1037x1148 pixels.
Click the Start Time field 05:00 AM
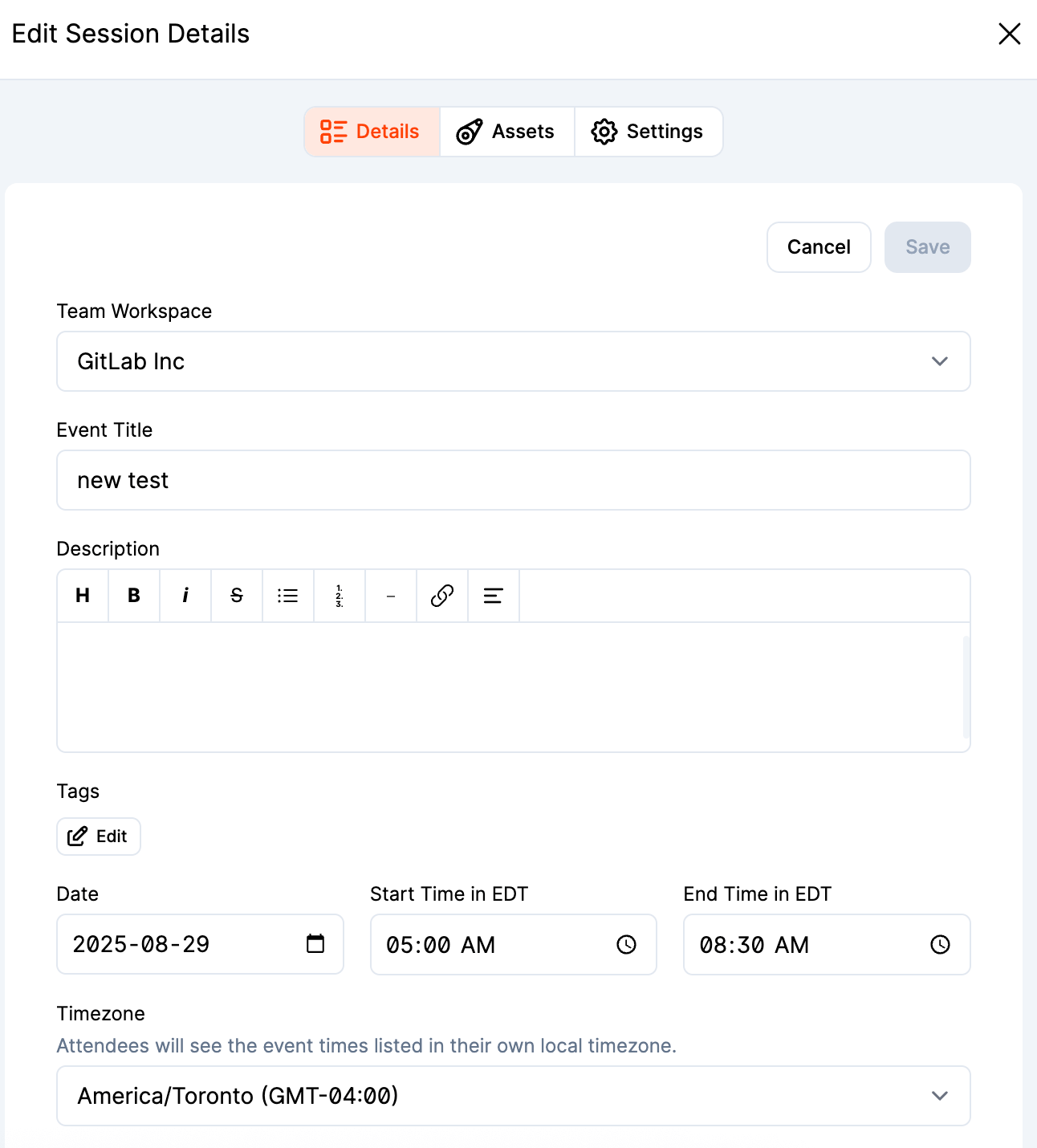(x=514, y=945)
